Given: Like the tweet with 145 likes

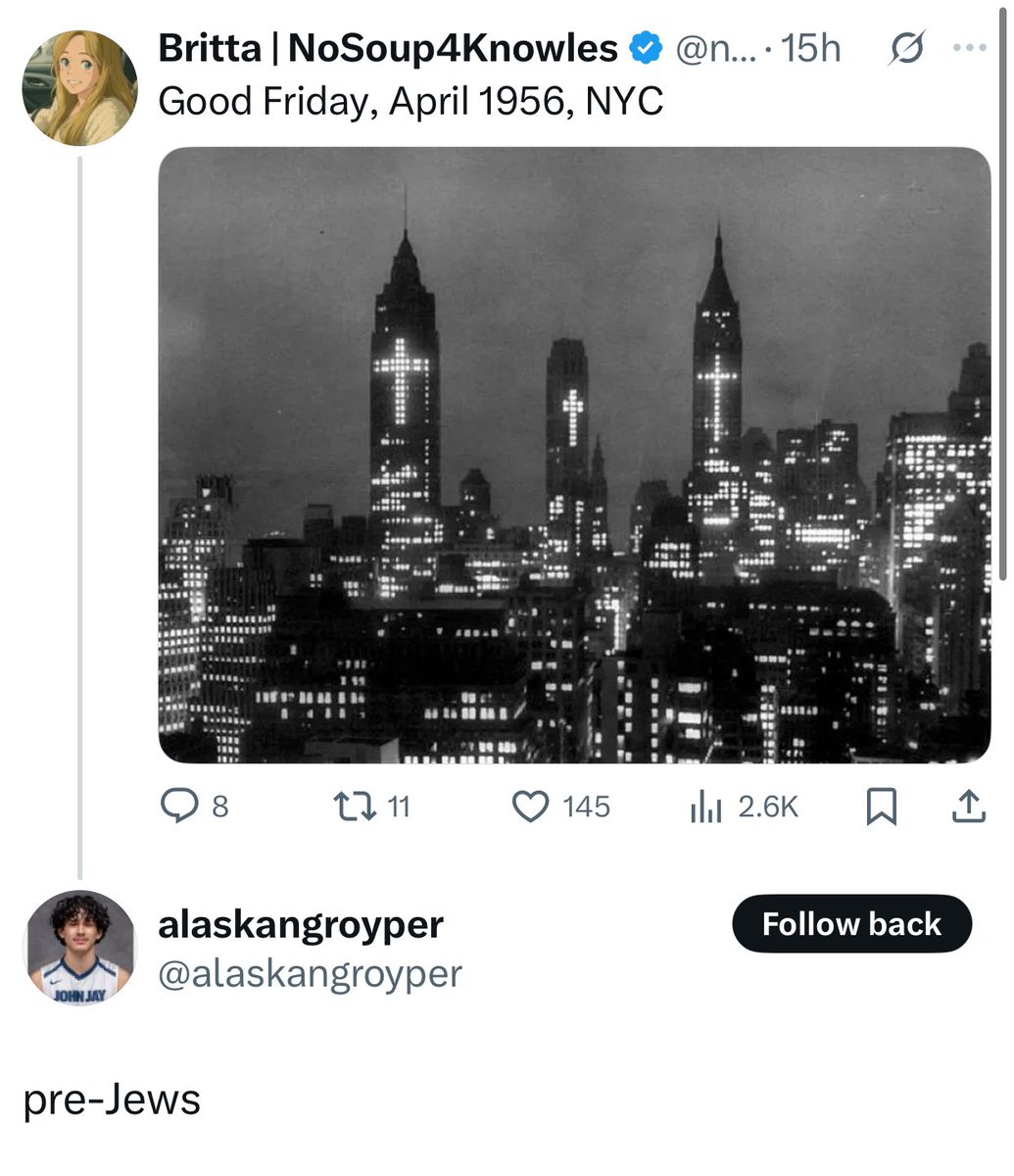Looking at the screenshot, I should 531,807.
